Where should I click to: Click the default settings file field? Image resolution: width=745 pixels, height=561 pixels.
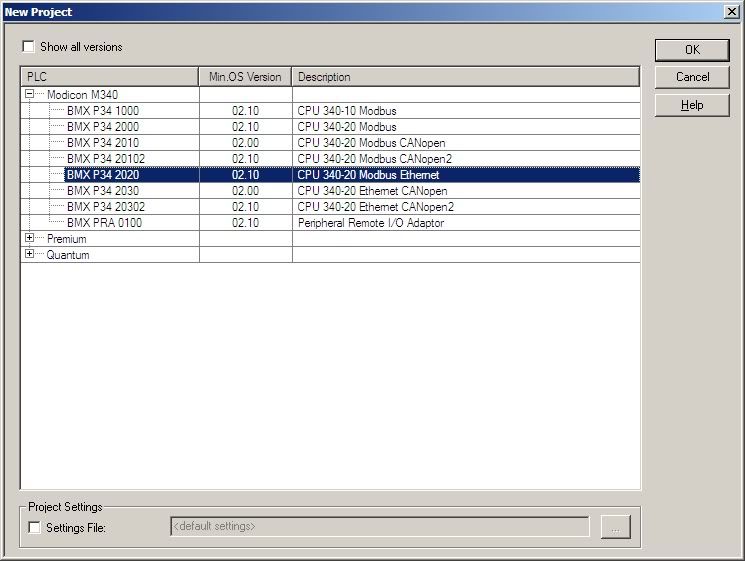pos(380,526)
